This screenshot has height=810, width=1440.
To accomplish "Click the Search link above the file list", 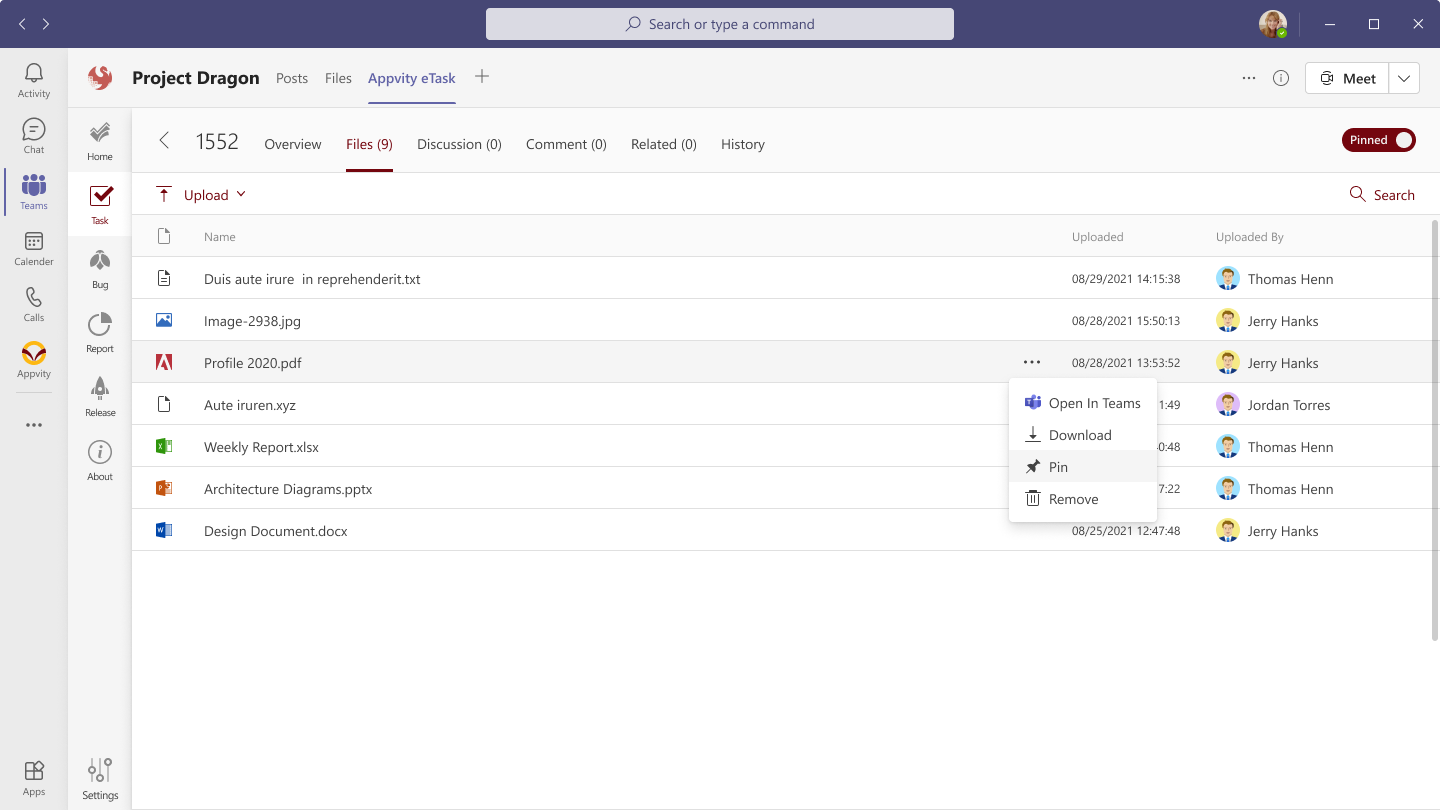I will pos(1382,195).
